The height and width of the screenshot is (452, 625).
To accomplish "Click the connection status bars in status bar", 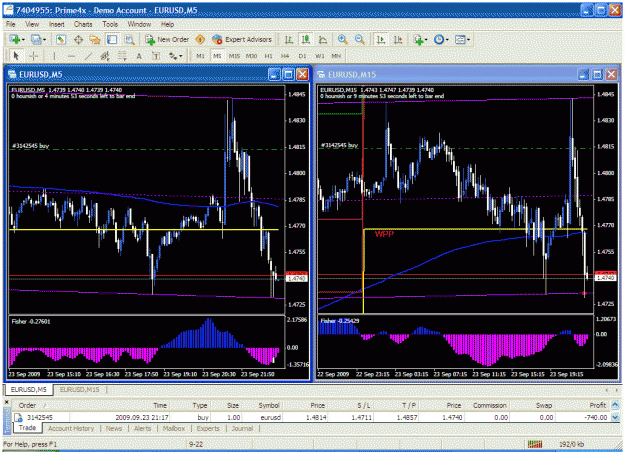I will (x=535, y=444).
